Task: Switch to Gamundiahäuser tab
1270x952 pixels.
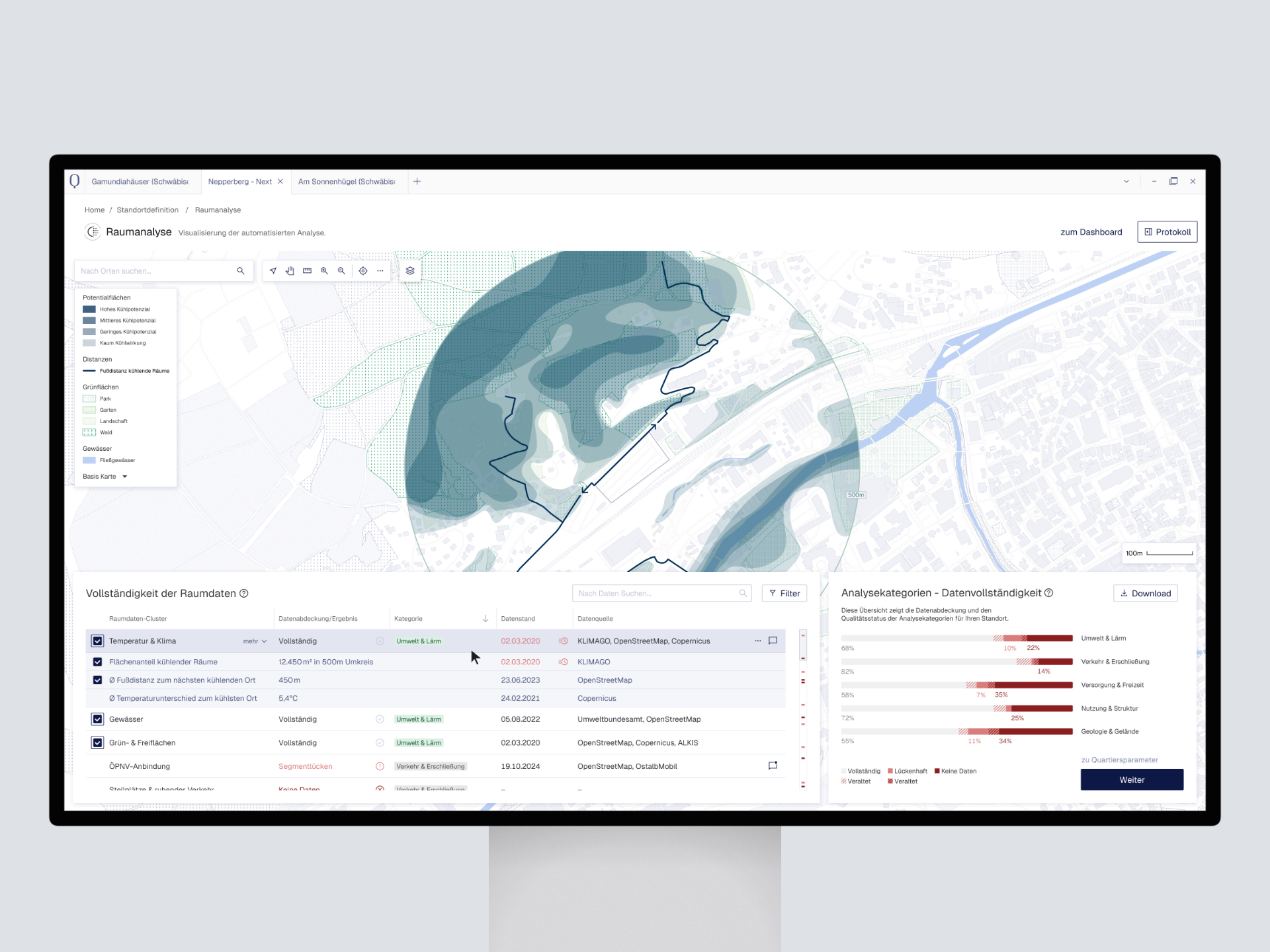Action: (140, 182)
